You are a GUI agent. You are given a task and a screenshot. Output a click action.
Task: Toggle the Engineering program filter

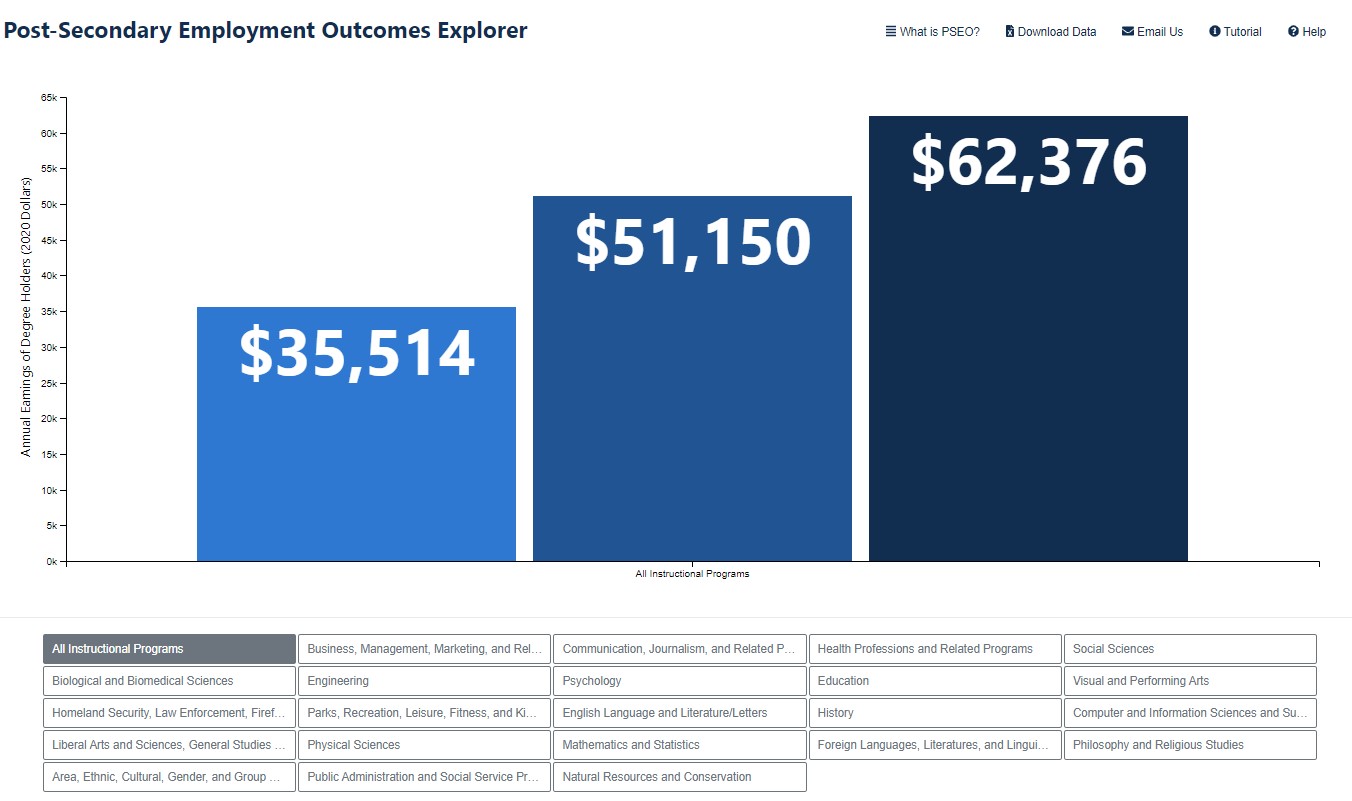point(424,681)
